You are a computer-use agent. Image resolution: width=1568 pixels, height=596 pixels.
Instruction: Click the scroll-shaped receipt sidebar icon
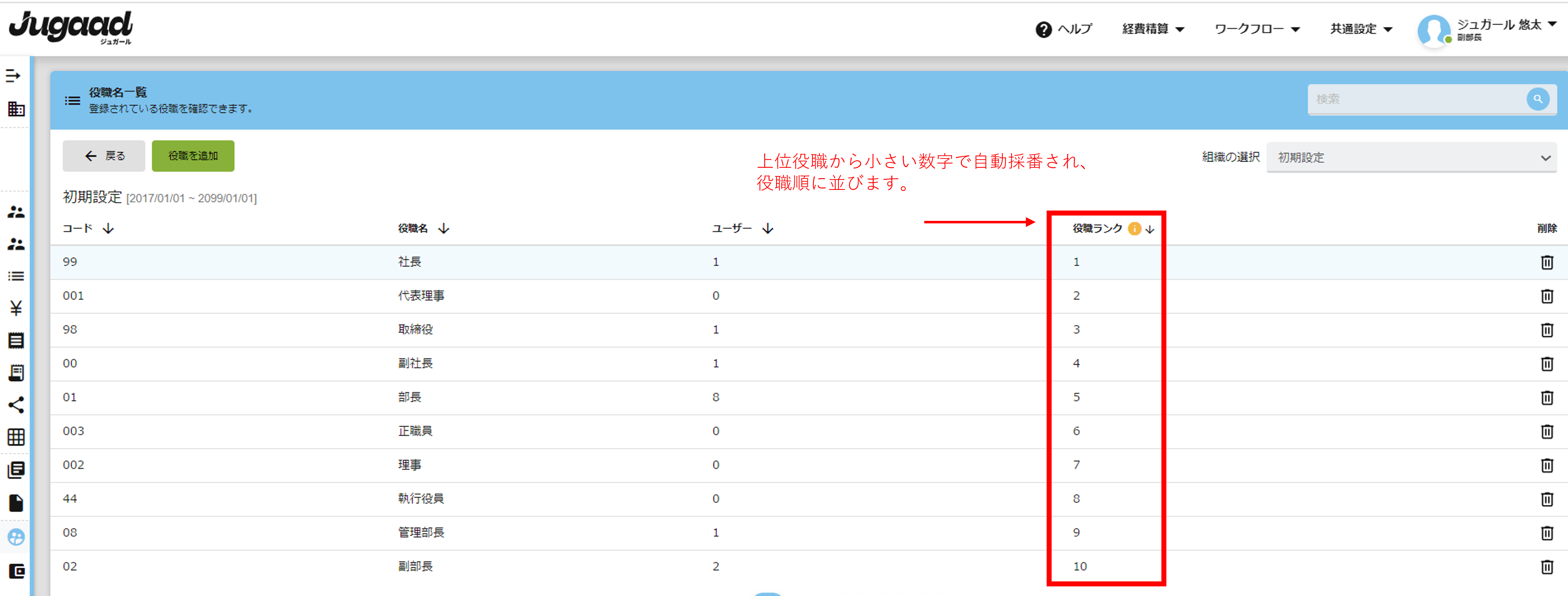[x=16, y=373]
